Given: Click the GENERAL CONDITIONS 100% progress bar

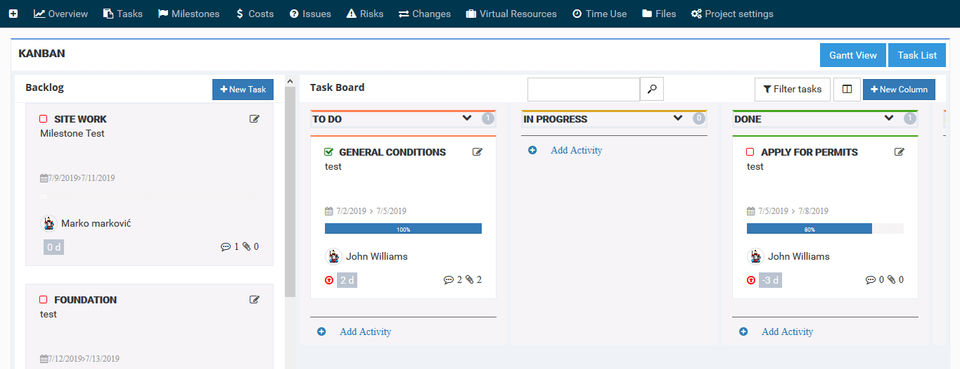Looking at the screenshot, I should point(403,229).
